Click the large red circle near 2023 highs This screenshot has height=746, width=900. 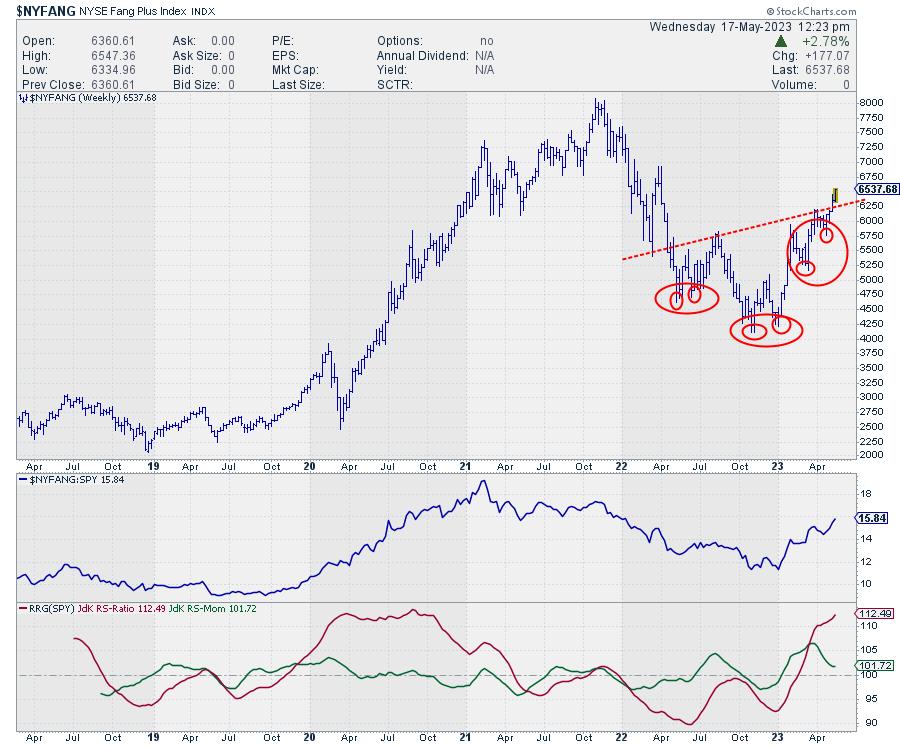817,251
